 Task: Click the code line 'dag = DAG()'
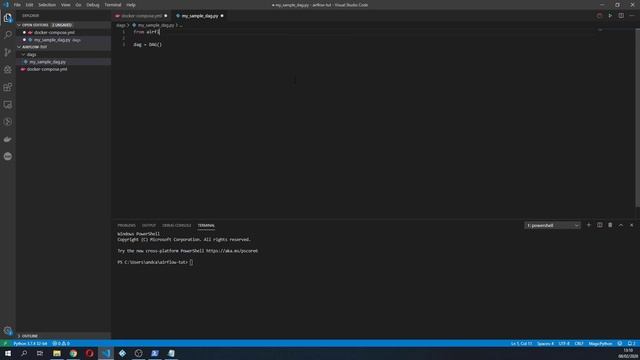(x=147, y=44)
